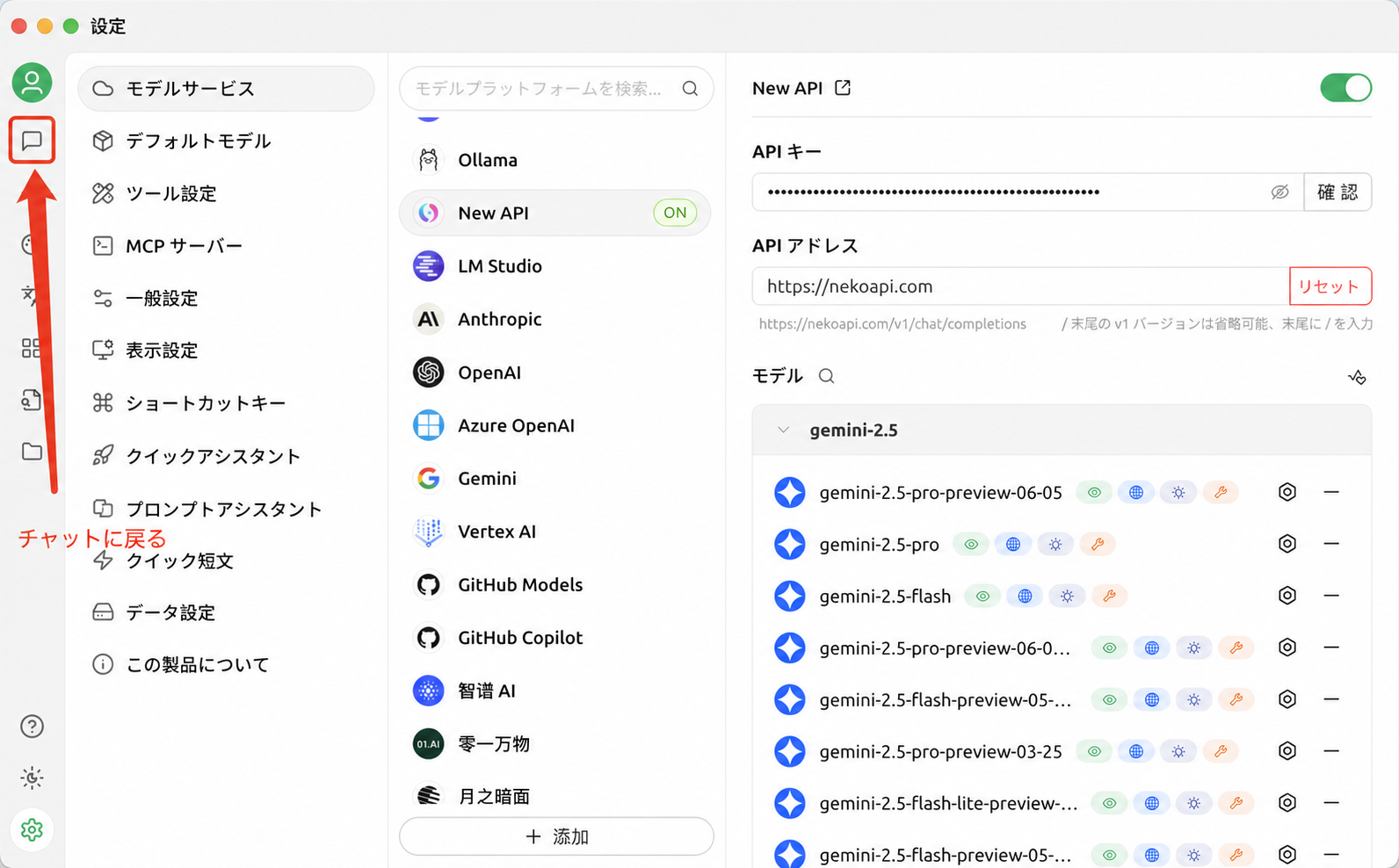Select the Vertex AI provider
The height and width of the screenshot is (868, 1399).
click(555, 532)
